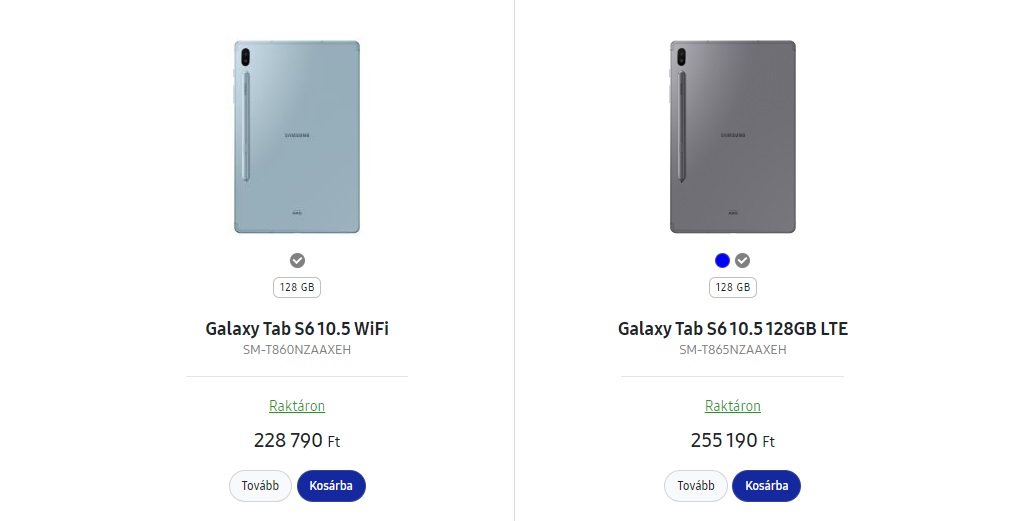Click the 228 790 Ft price
This screenshot has height=521, width=1009.
(297, 440)
